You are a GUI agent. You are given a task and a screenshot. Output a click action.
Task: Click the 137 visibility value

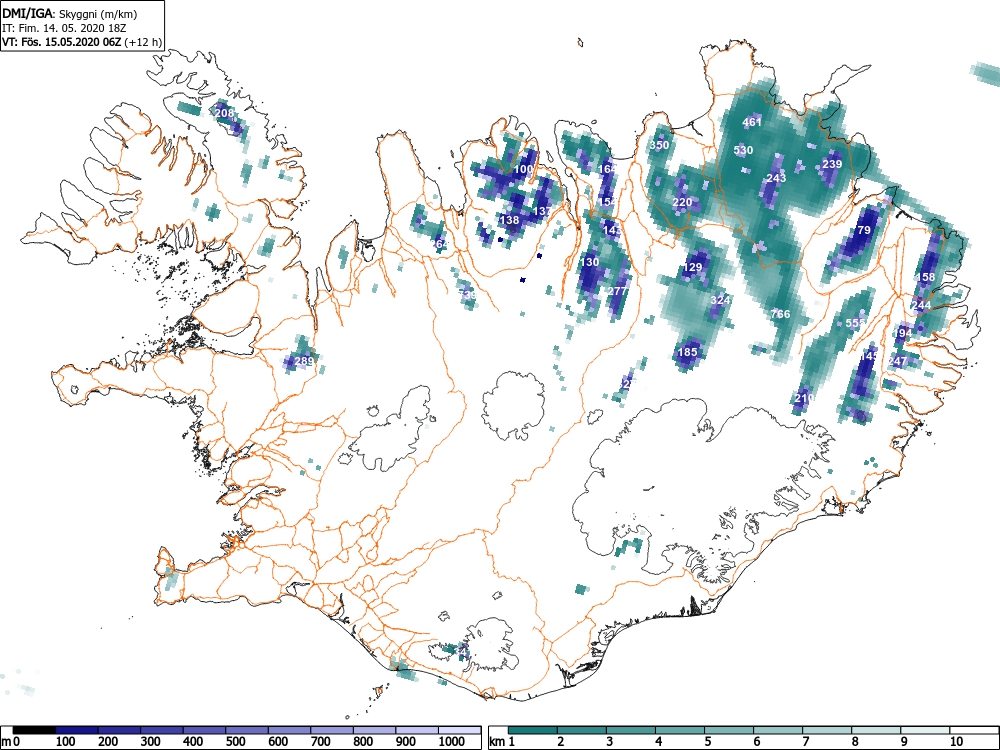(543, 211)
